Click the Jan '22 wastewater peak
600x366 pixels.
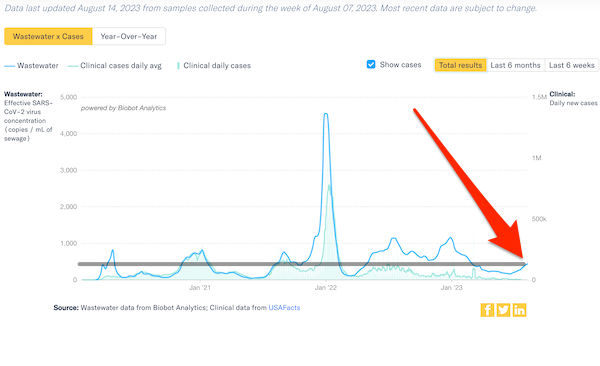pyautogui.click(x=326, y=114)
